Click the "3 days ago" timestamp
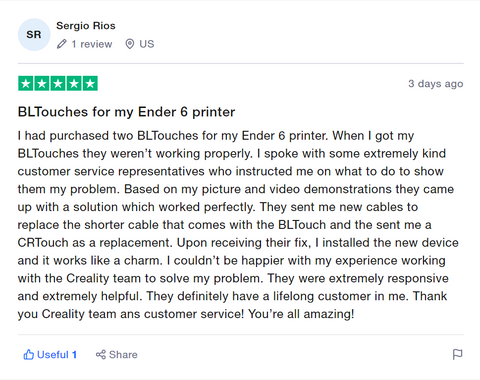Viewport: 480px width, 380px height. [x=436, y=84]
